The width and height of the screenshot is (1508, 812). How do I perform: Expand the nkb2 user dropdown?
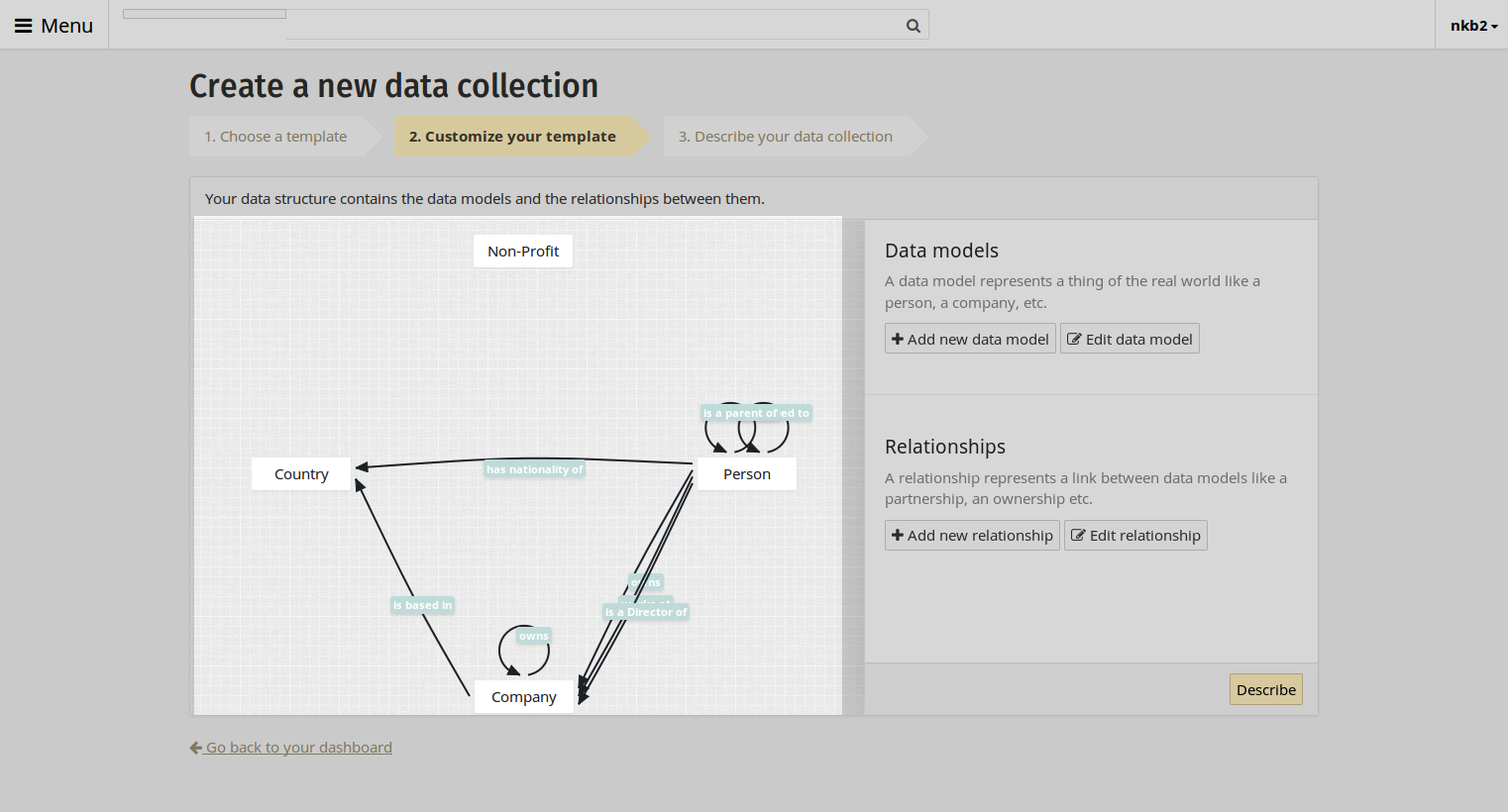pos(1473,26)
